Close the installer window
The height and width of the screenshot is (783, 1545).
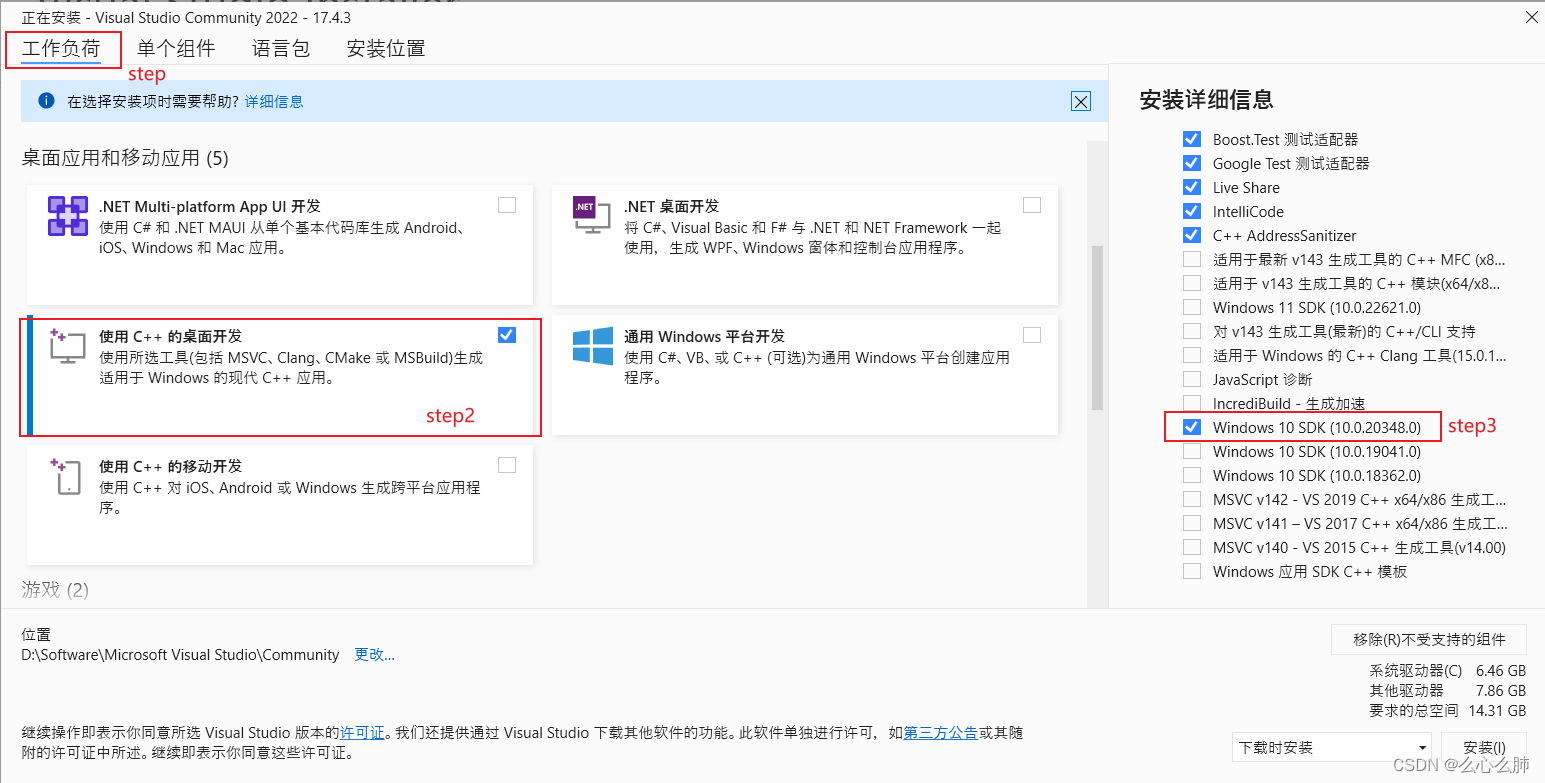pyautogui.click(x=1532, y=17)
